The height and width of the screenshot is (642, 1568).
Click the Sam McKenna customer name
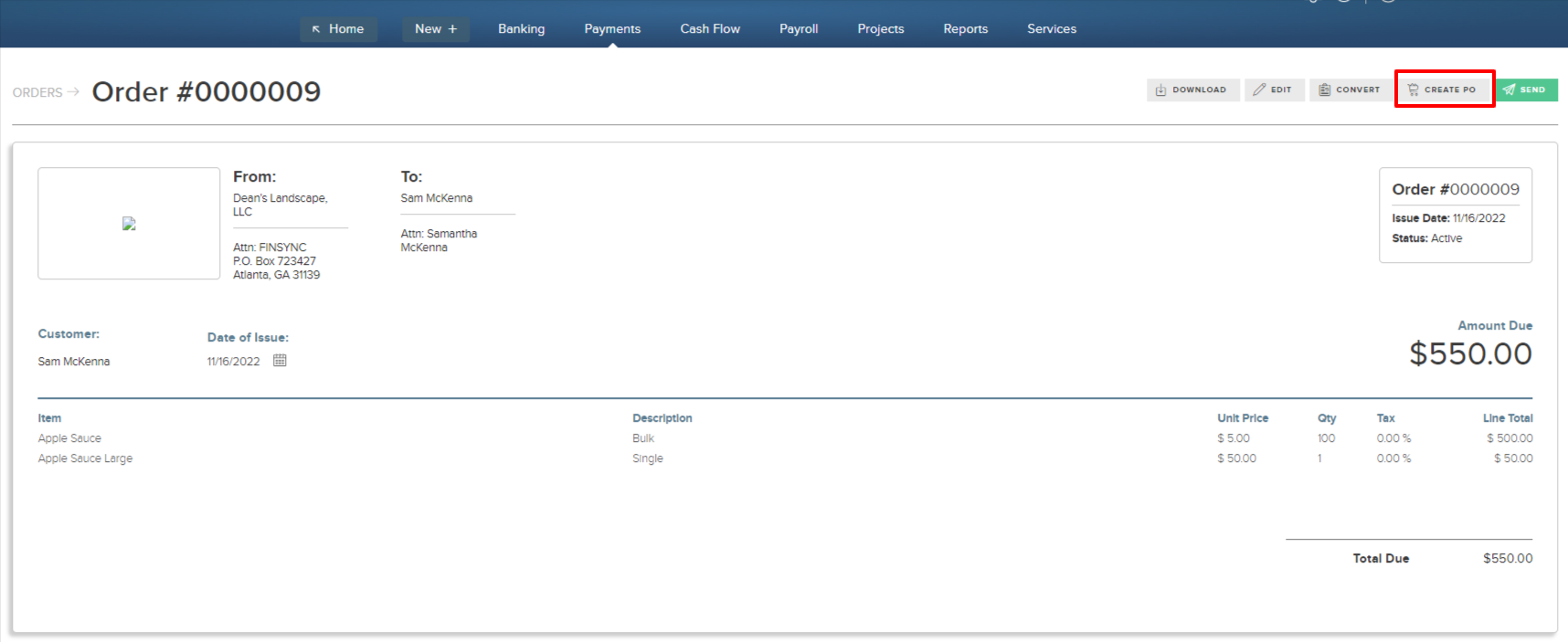point(73,362)
